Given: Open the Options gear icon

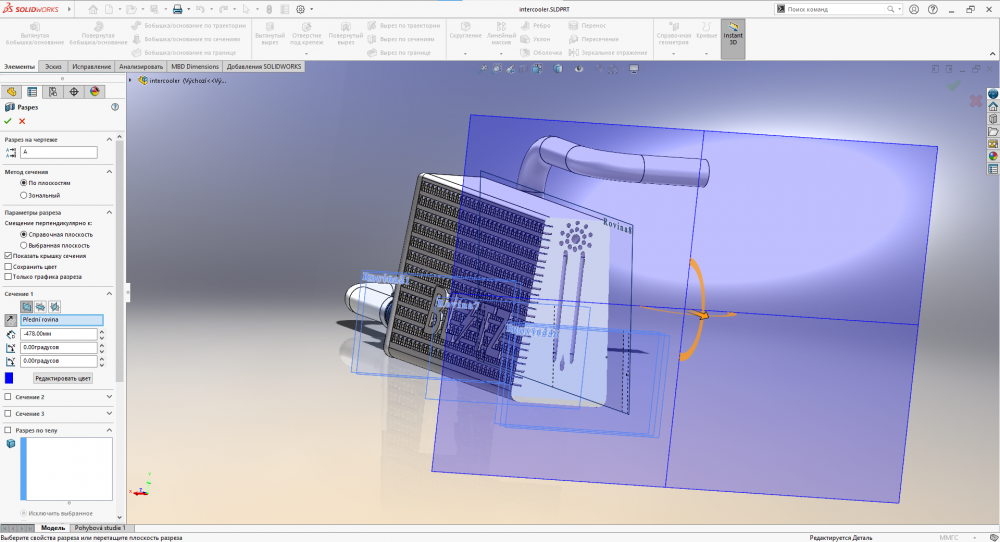Looking at the screenshot, I should 301,9.
